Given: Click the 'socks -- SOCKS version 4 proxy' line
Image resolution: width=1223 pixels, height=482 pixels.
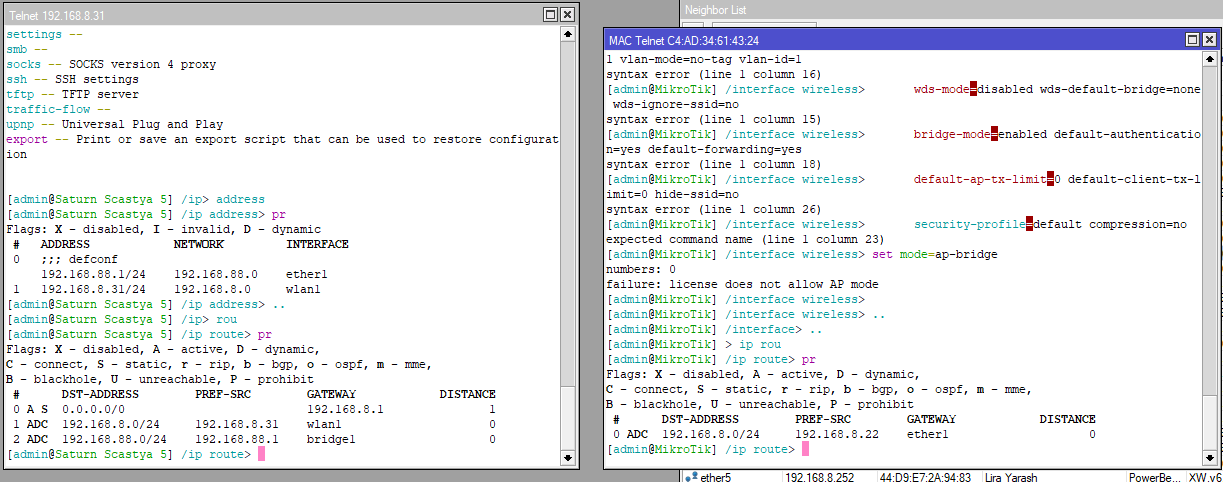Looking at the screenshot, I should (x=111, y=64).
